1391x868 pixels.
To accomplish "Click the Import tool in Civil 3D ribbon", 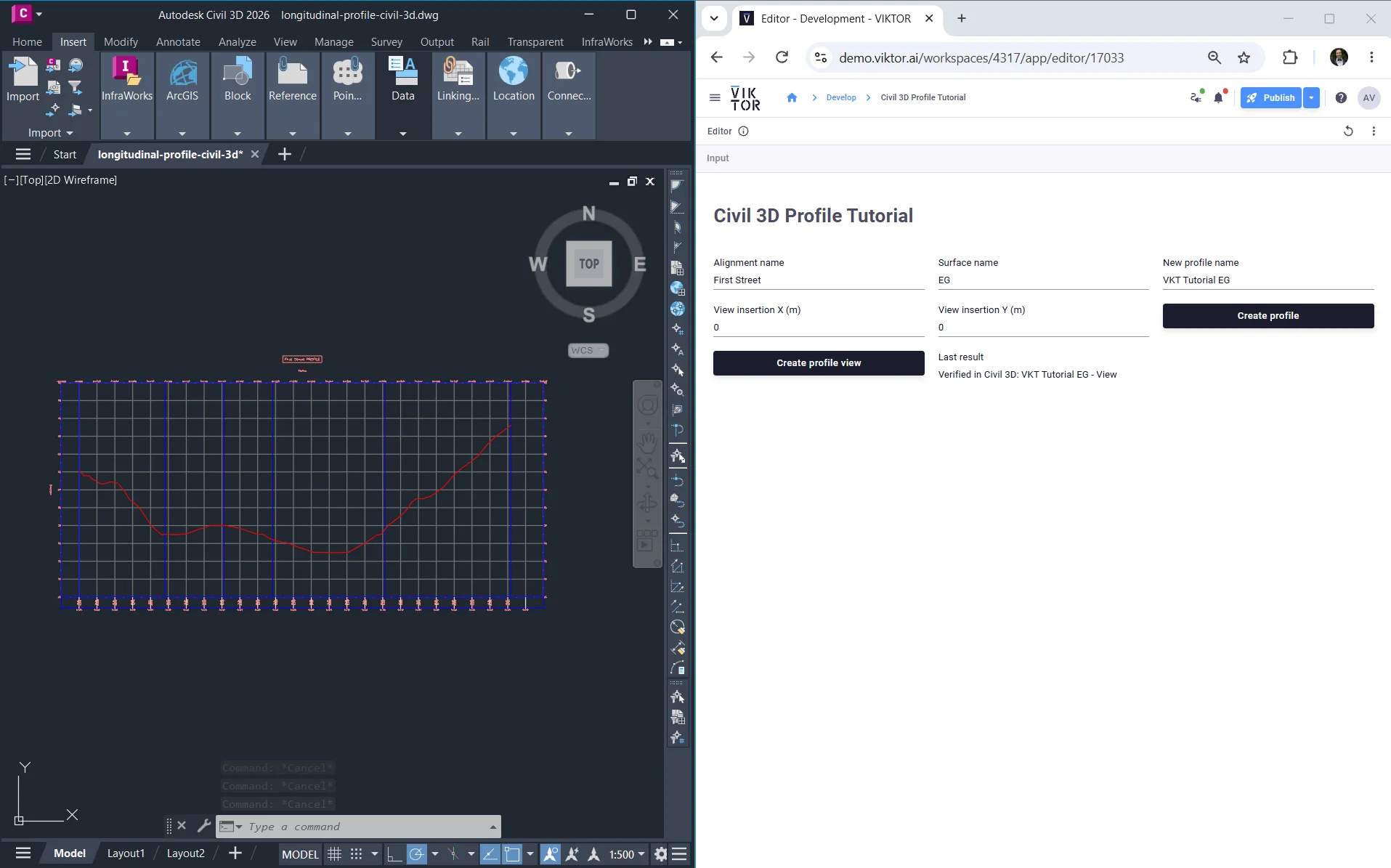I will point(23,80).
